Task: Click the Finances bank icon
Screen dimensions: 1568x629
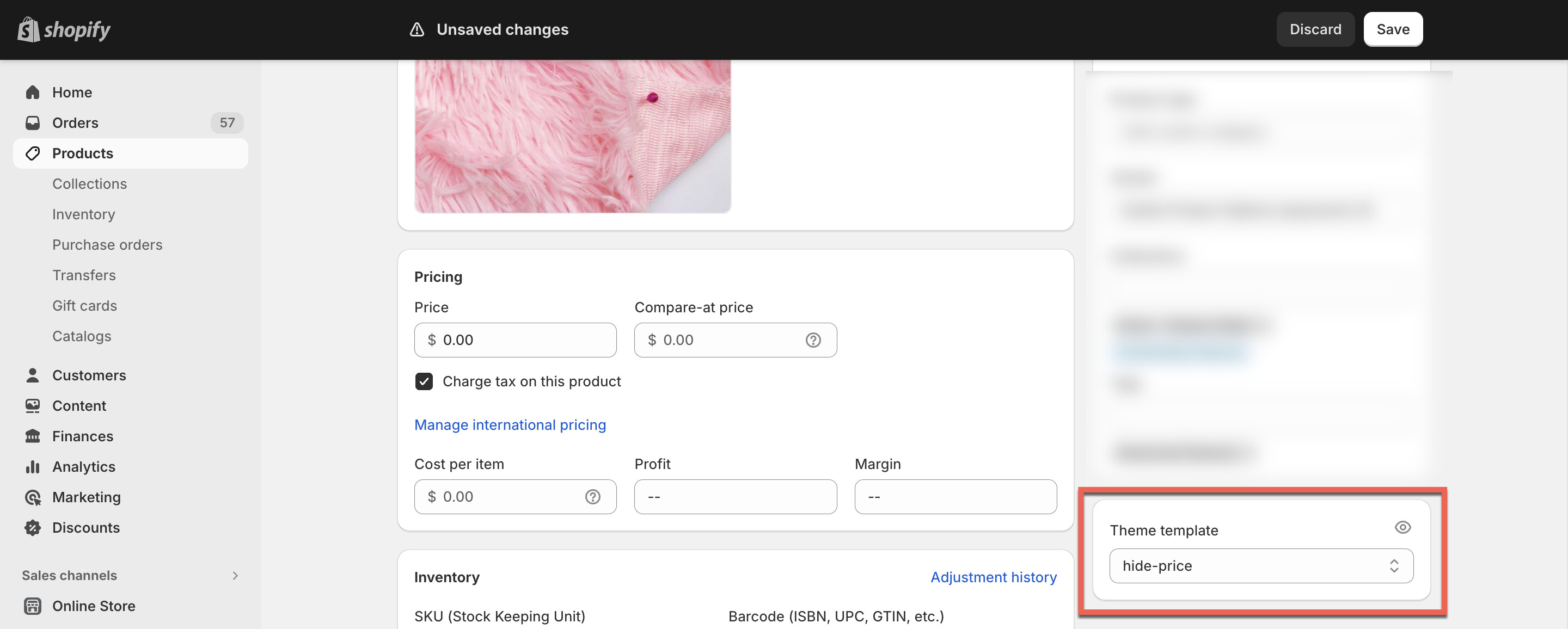Action: [x=33, y=436]
